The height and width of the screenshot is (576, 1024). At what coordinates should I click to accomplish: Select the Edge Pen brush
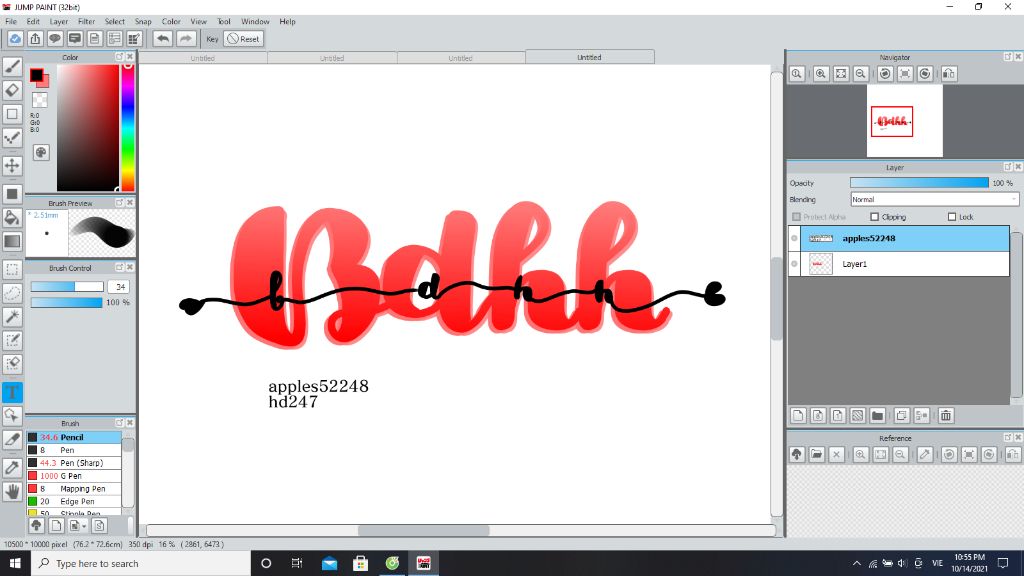coord(74,502)
